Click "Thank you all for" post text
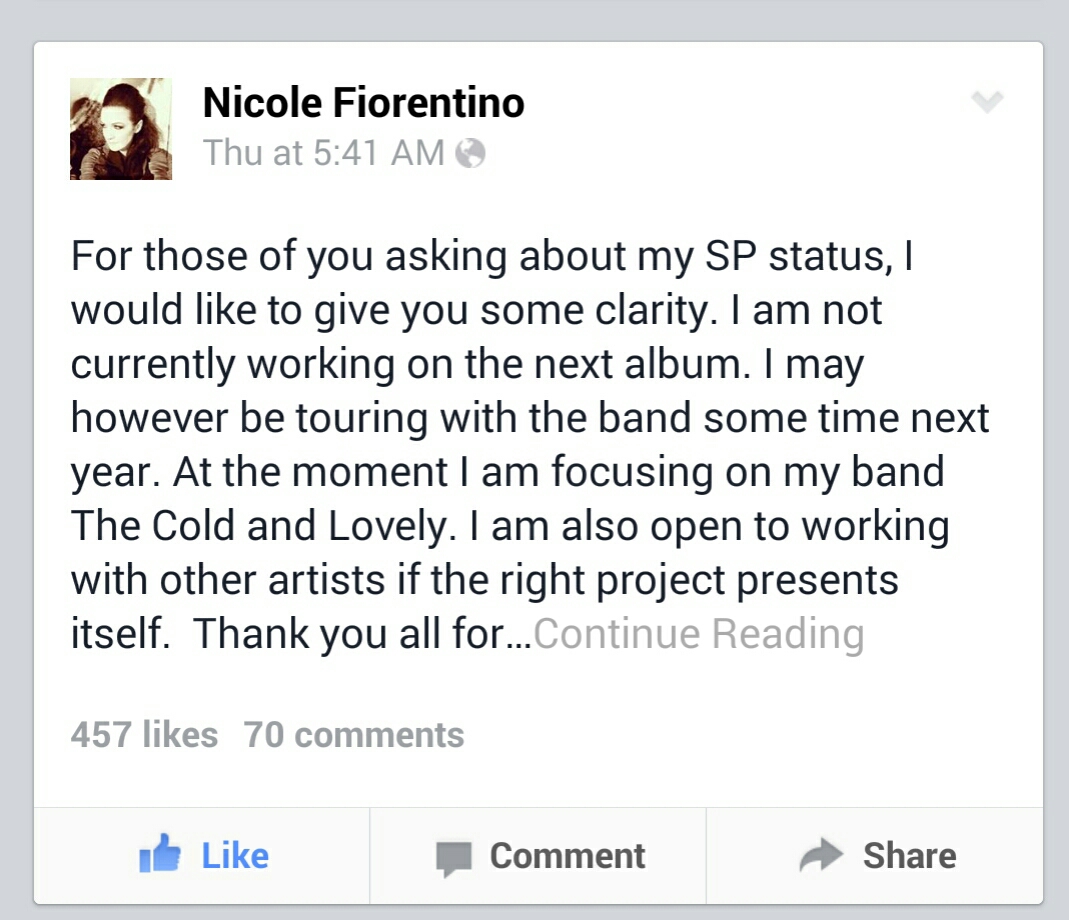Screen dimensions: 1069x920 (349, 634)
